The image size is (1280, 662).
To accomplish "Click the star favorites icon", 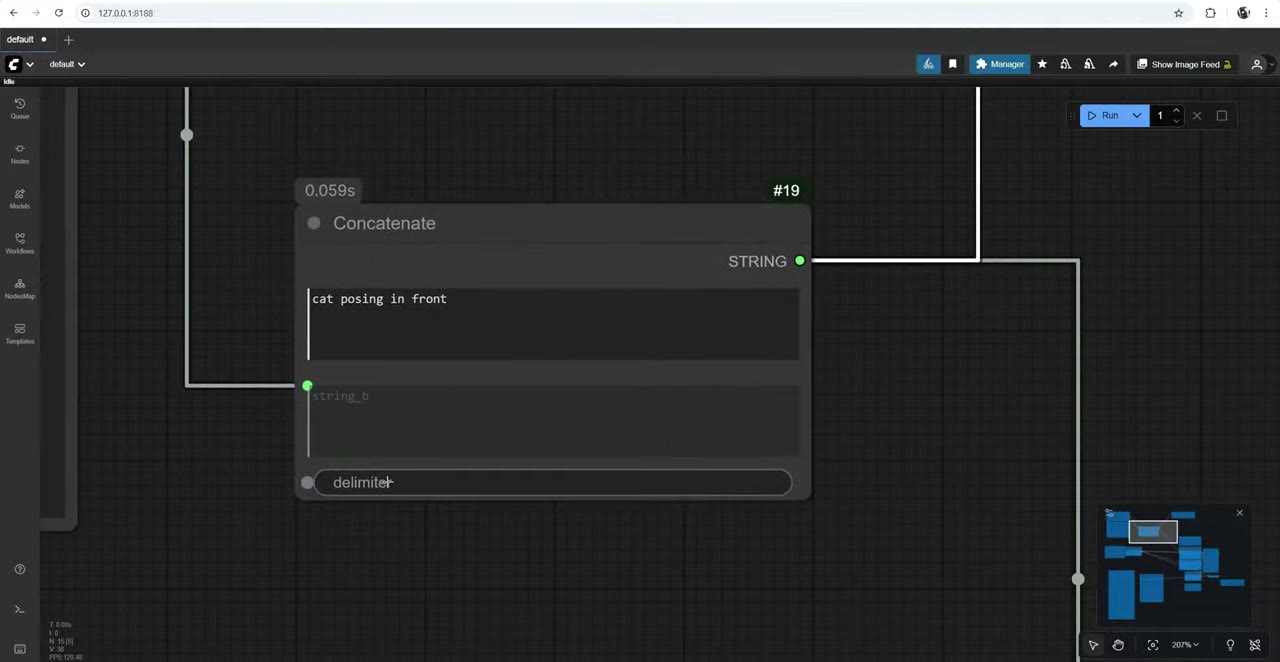I will tap(1042, 64).
